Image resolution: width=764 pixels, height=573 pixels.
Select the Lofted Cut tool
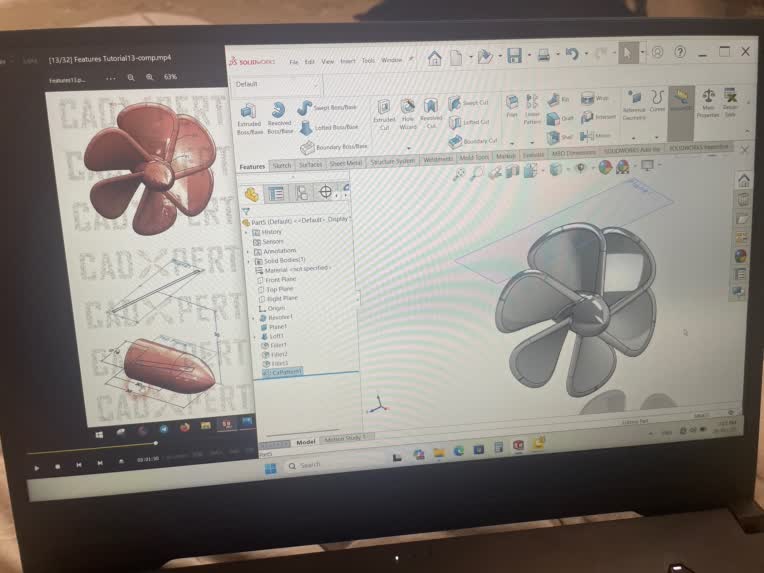coord(469,122)
